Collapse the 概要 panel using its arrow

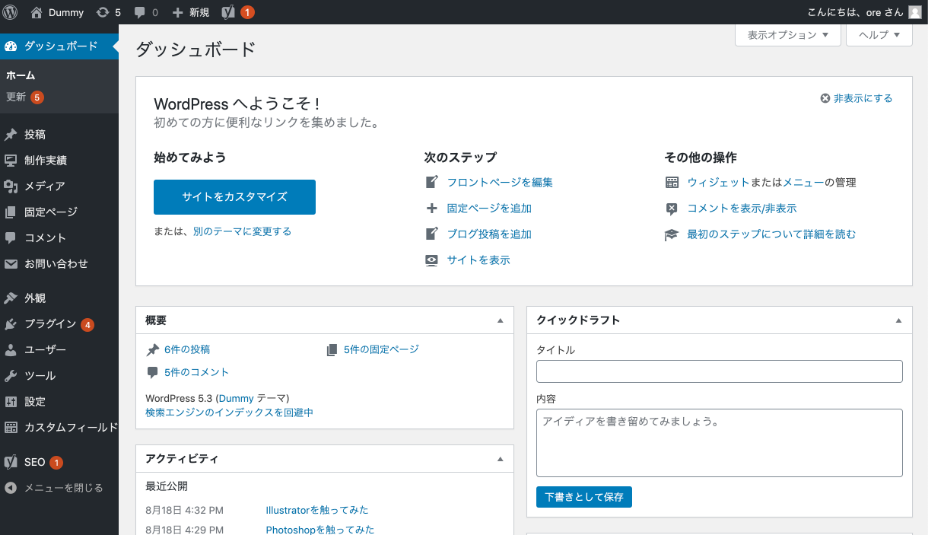500,321
